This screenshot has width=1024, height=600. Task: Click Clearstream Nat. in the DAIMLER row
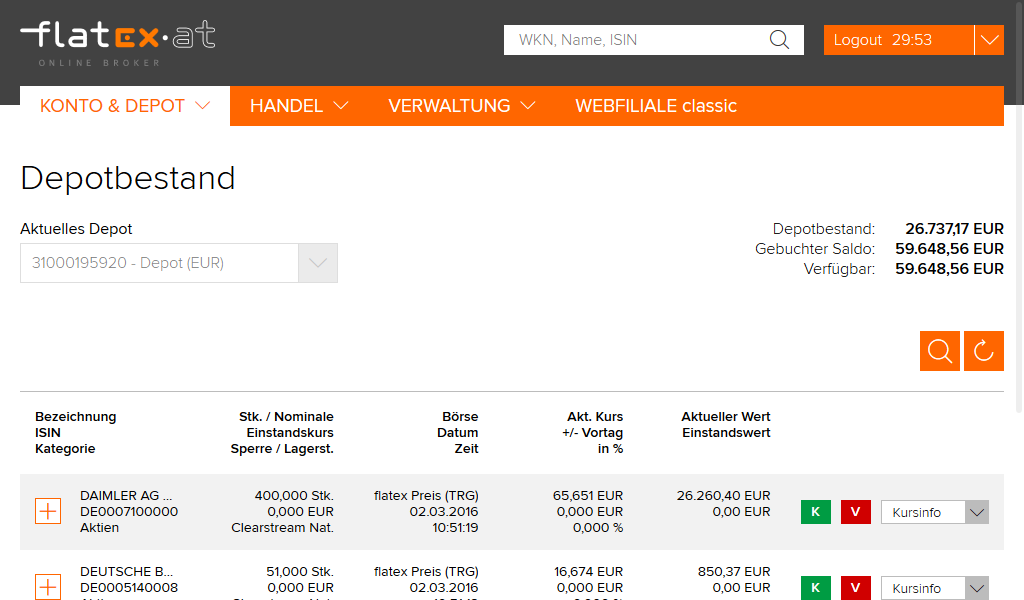point(282,528)
